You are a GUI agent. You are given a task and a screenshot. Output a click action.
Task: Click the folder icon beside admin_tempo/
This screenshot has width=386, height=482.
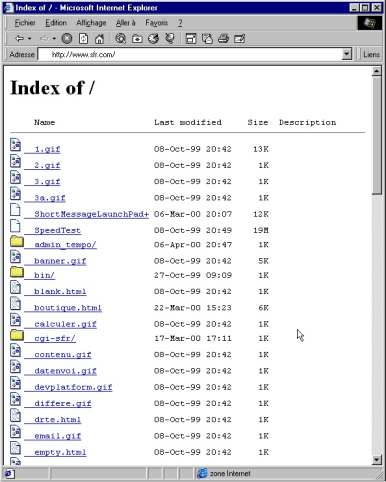coord(17,241)
